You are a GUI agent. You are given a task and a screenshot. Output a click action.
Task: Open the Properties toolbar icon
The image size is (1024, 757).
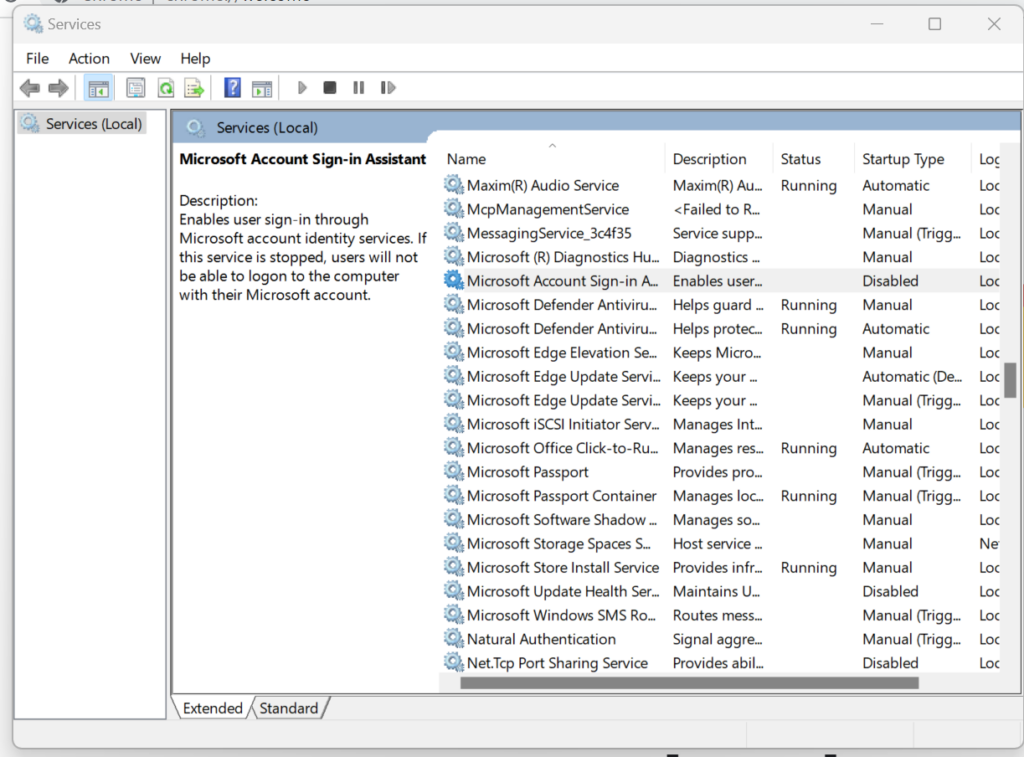(136, 88)
